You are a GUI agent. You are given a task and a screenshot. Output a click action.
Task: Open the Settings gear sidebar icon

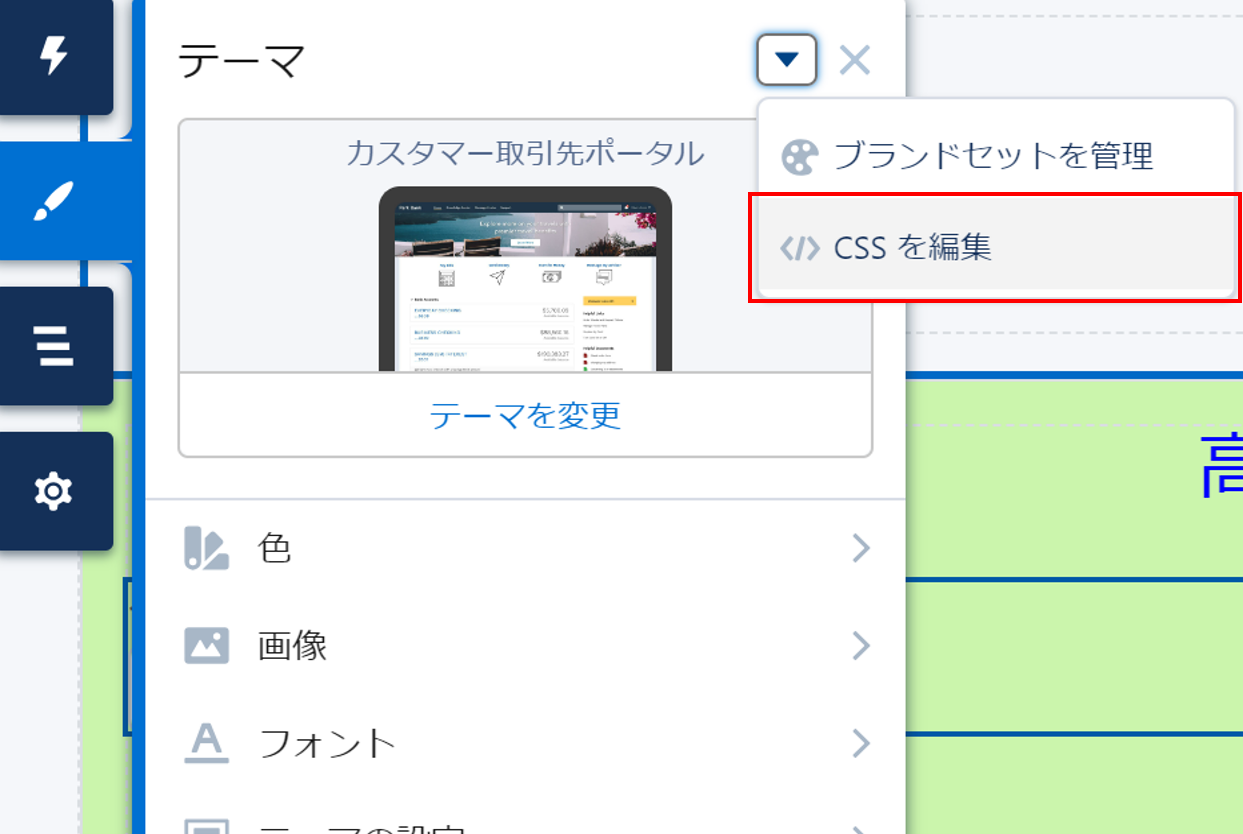[53, 491]
